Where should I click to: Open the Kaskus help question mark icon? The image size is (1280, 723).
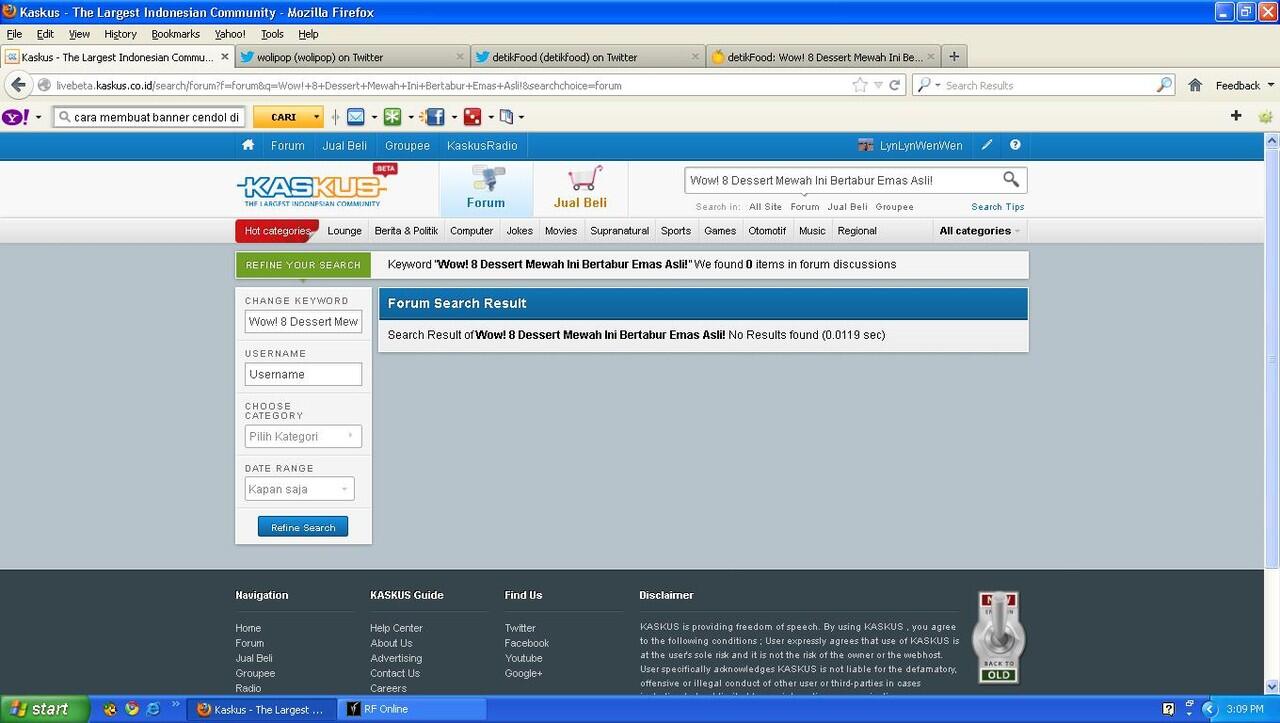1015,145
